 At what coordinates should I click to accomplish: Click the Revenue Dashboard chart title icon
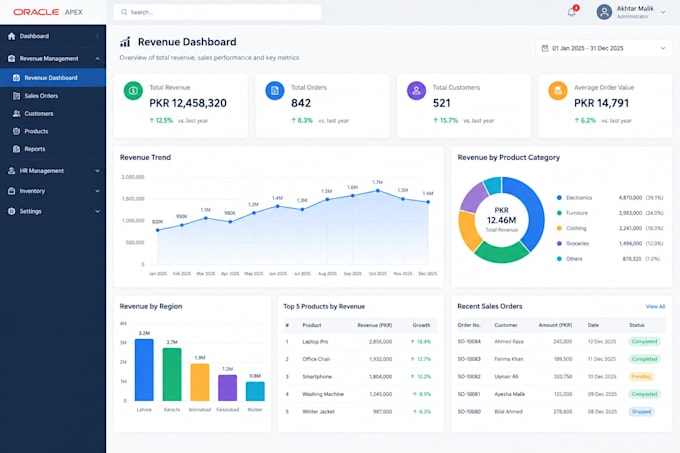click(x=125, y=42)
